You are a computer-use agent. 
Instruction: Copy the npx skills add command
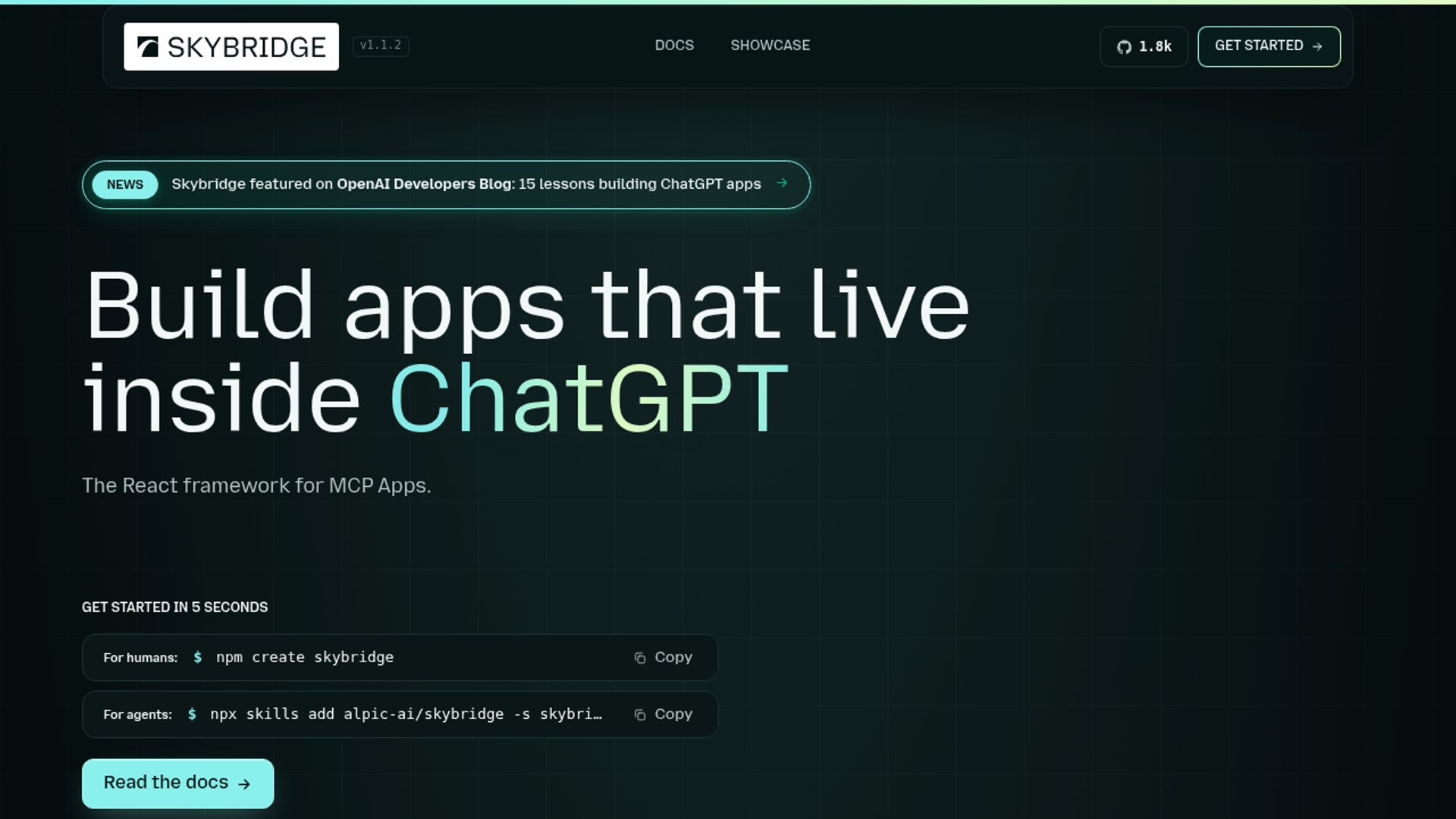click(x=664, y=714)
